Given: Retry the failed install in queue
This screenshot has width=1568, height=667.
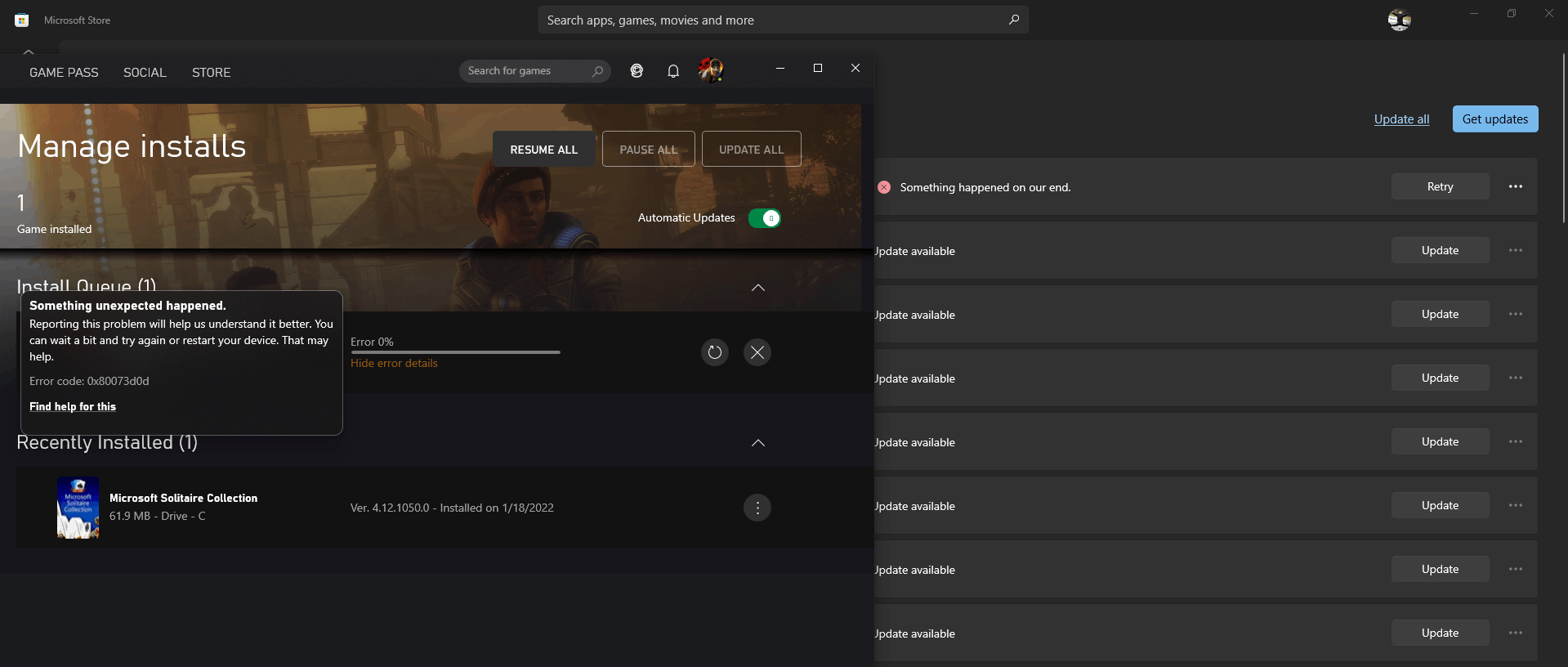Looking at the screenshot, I should pos(715,352).
